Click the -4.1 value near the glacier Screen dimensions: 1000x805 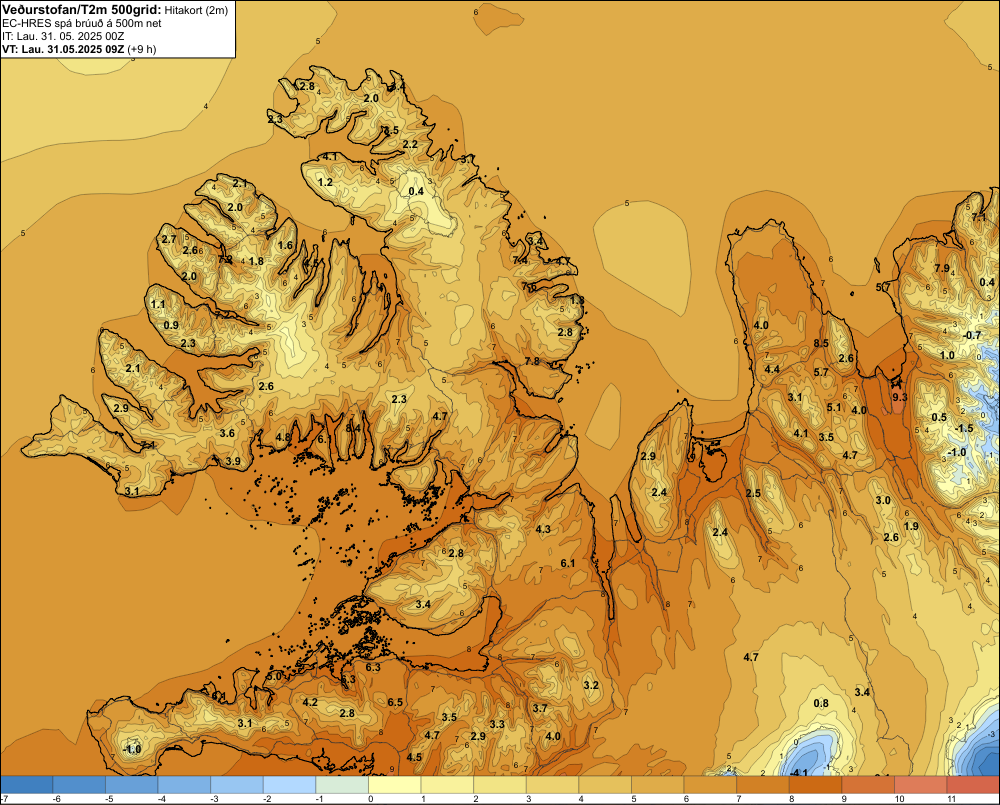[x=799, y=772]
